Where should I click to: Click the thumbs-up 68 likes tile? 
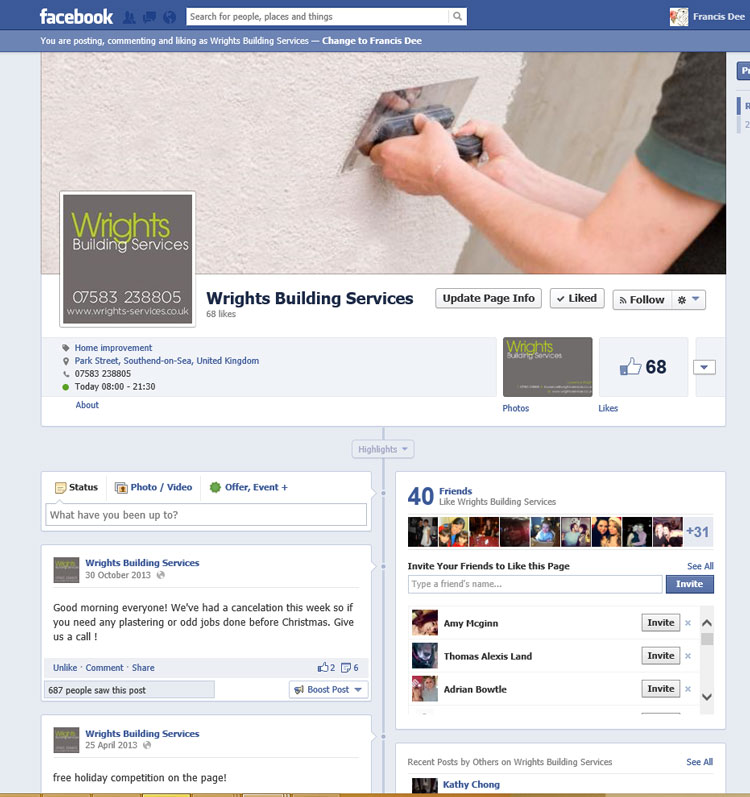[x=643, y=366]
